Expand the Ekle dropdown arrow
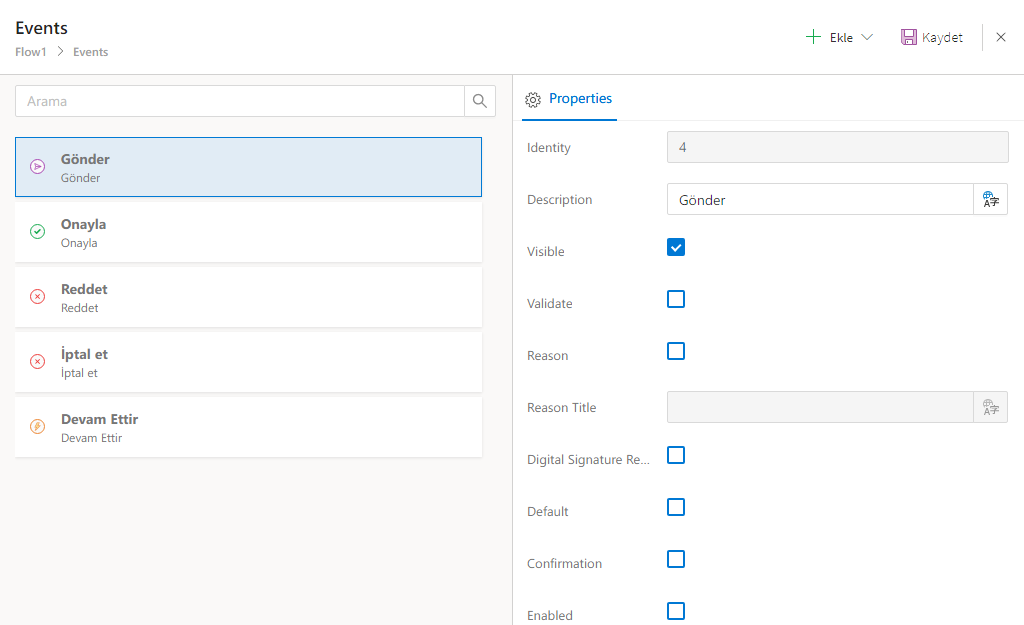1024x625 pixels. [867, 37]
